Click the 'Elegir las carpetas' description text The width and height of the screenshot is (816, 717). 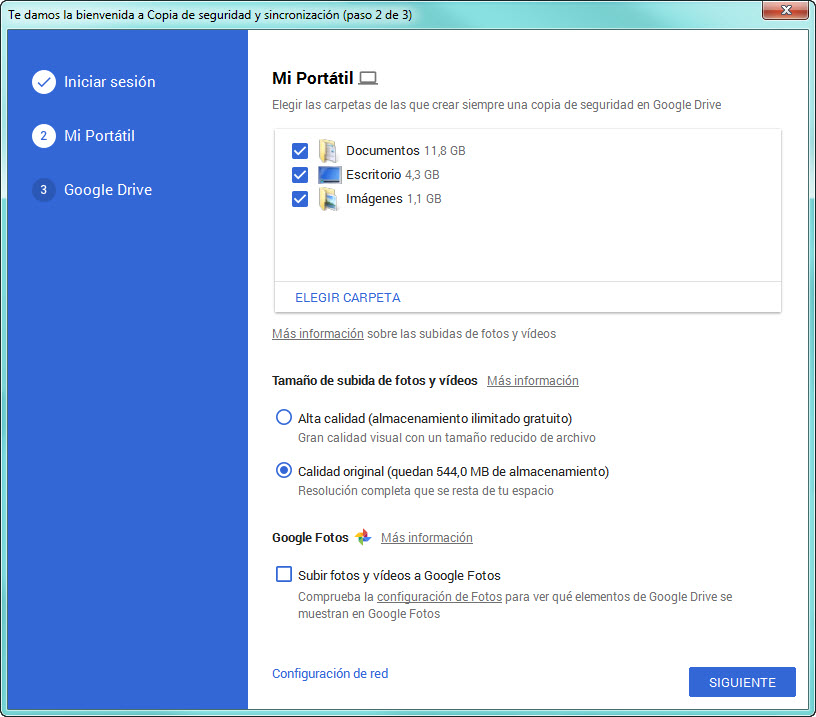pyautogui.click(x=496, y=105)
